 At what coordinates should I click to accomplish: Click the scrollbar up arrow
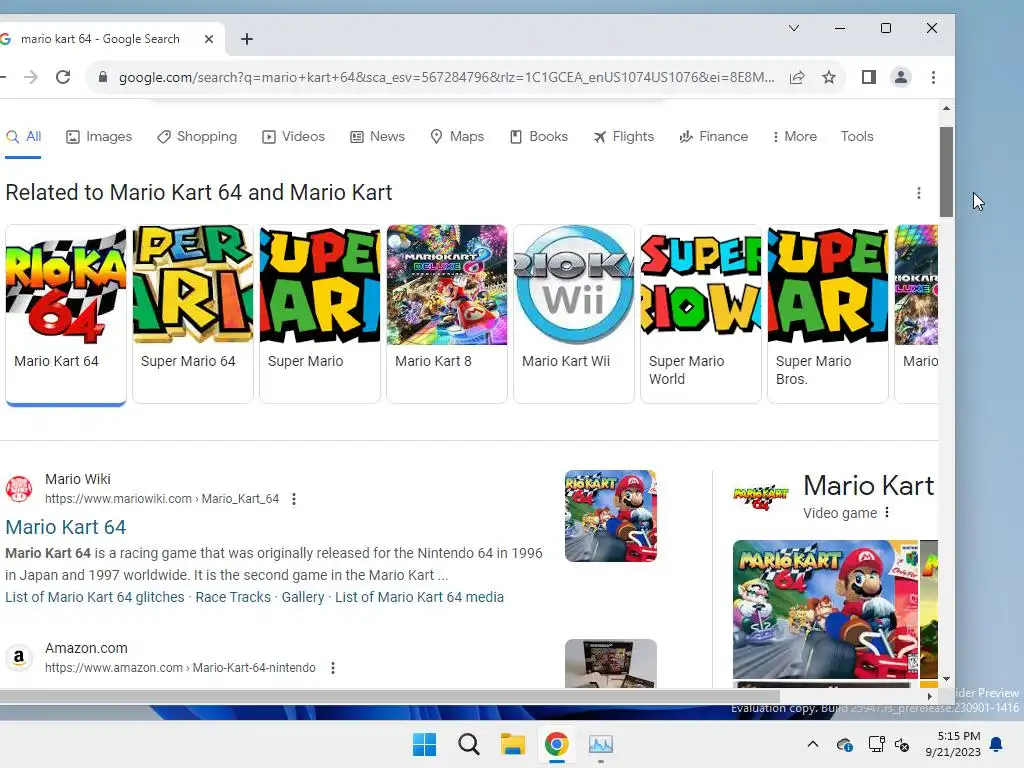[x=946, y=108]
